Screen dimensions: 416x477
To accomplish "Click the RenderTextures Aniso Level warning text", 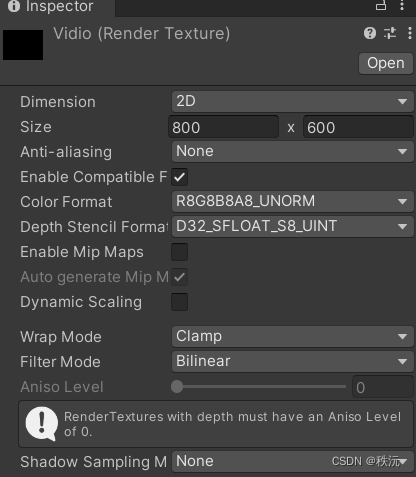I will click(x=232, y=424).
